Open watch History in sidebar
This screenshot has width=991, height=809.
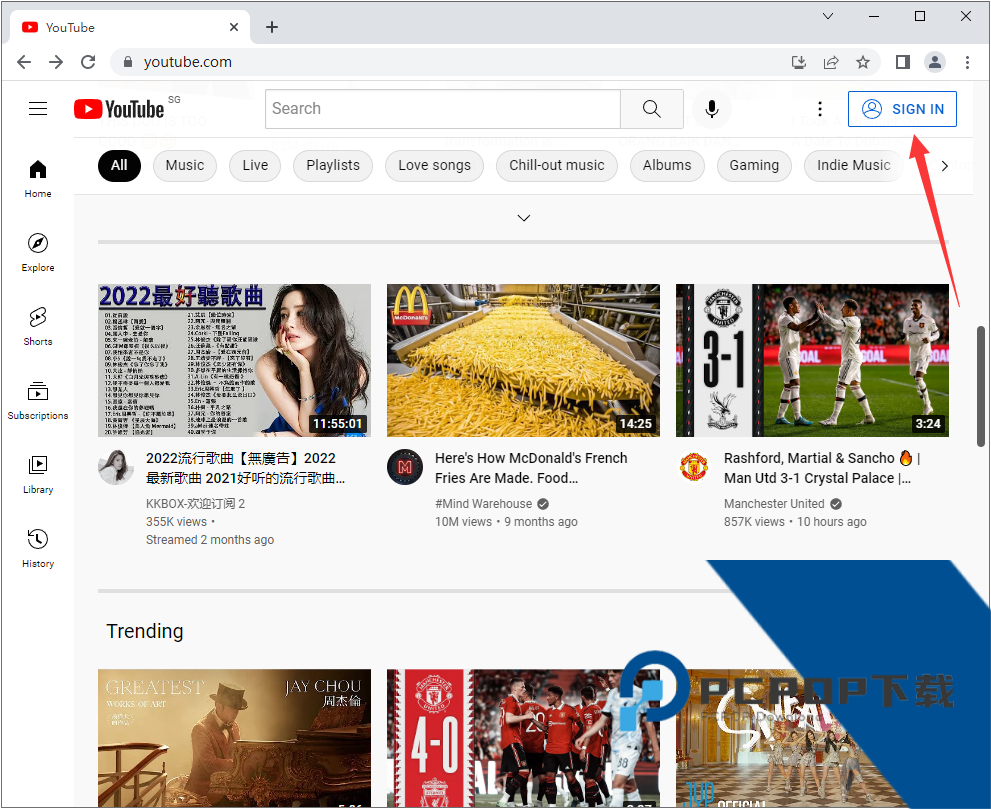coord(38,548)
